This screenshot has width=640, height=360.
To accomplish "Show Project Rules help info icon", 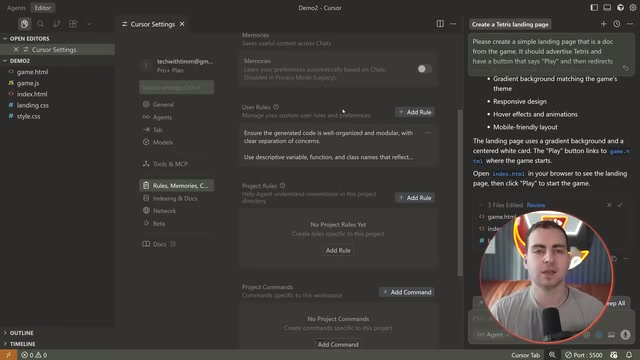I will [x=282, y=186].
